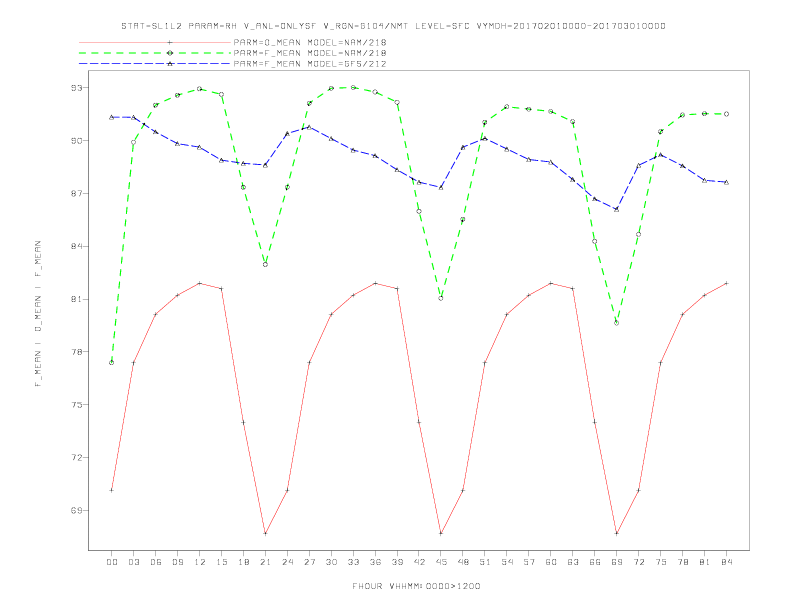Click x-axis tick label 27
The height and width of the screenshot is (612, 792).
[309, 562]
